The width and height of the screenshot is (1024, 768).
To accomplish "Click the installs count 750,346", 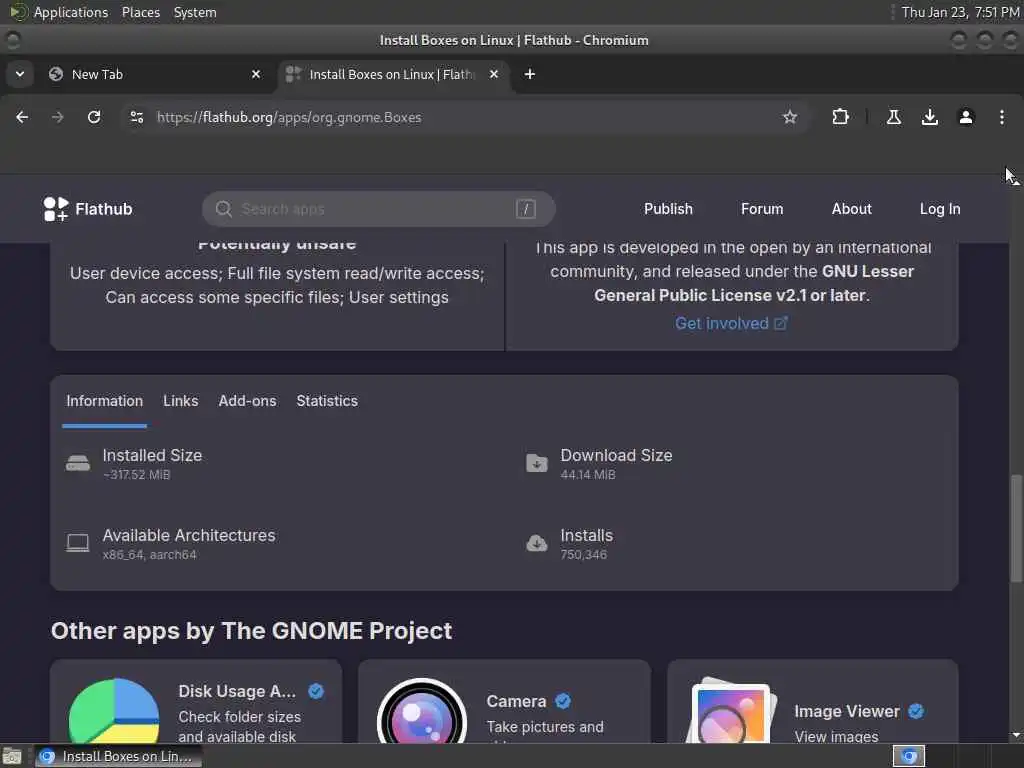I will coord(583,554).
